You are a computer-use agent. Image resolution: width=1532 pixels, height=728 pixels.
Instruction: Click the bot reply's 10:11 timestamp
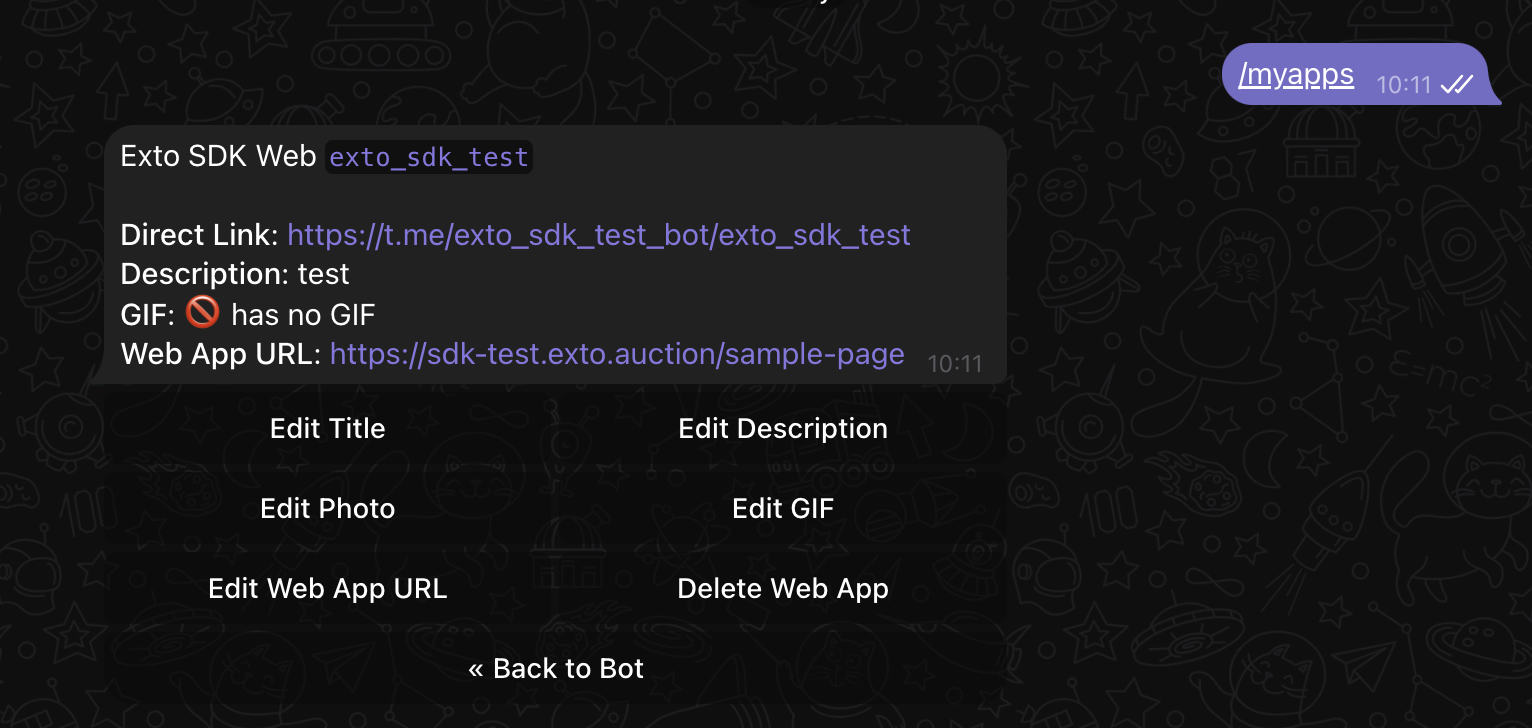pos(955,364)
